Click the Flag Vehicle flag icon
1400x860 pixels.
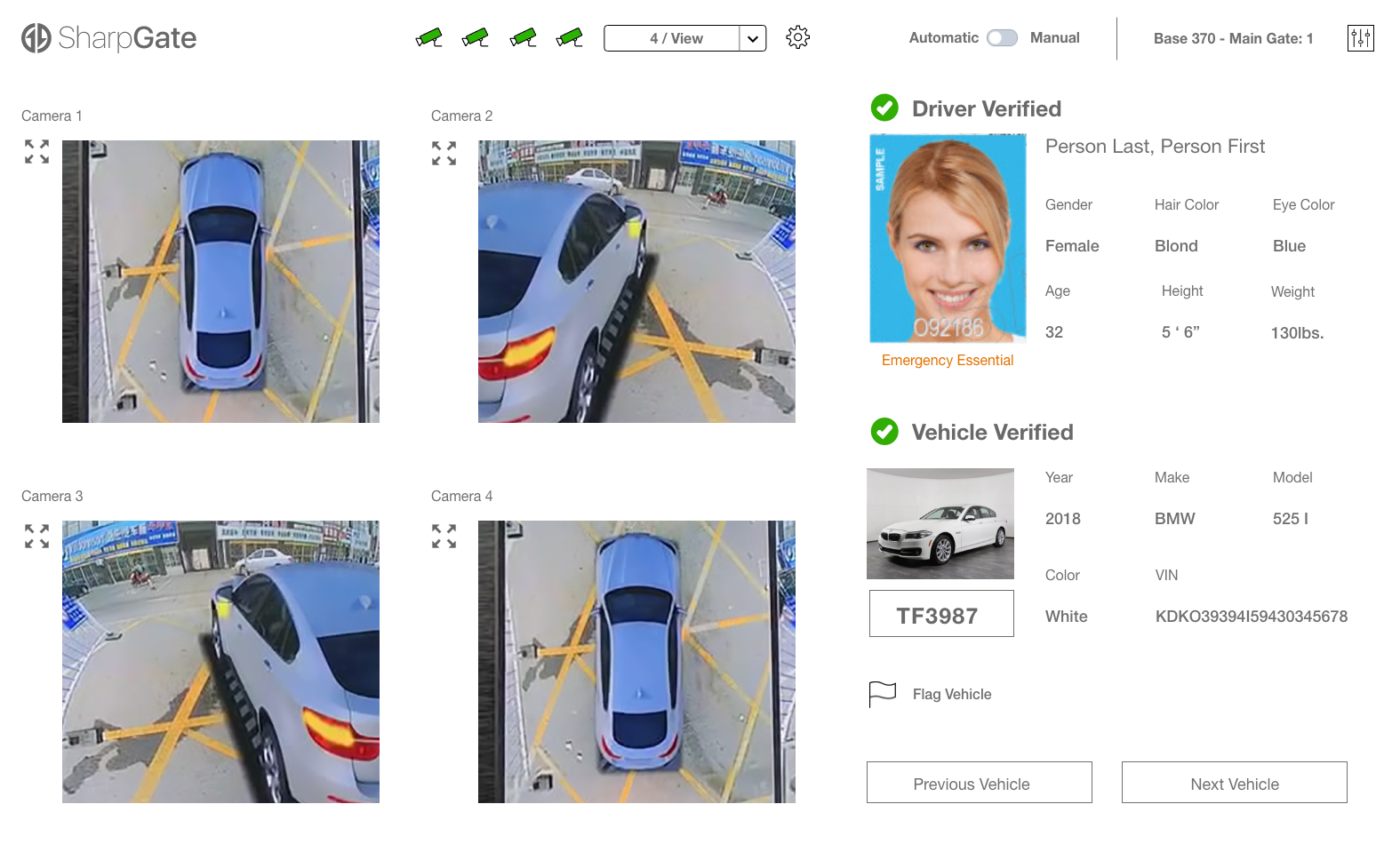tap(882, 694)
